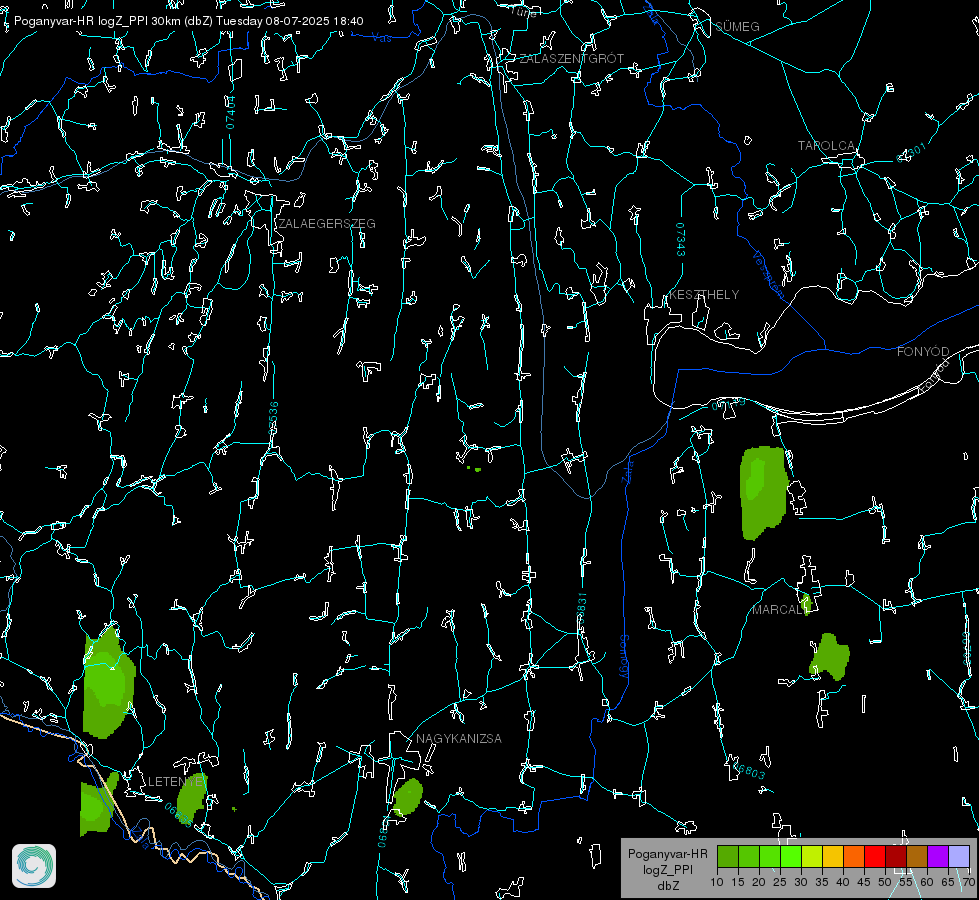Click the 'logZ_PPI' label in the legend

(x=667, y=869)
